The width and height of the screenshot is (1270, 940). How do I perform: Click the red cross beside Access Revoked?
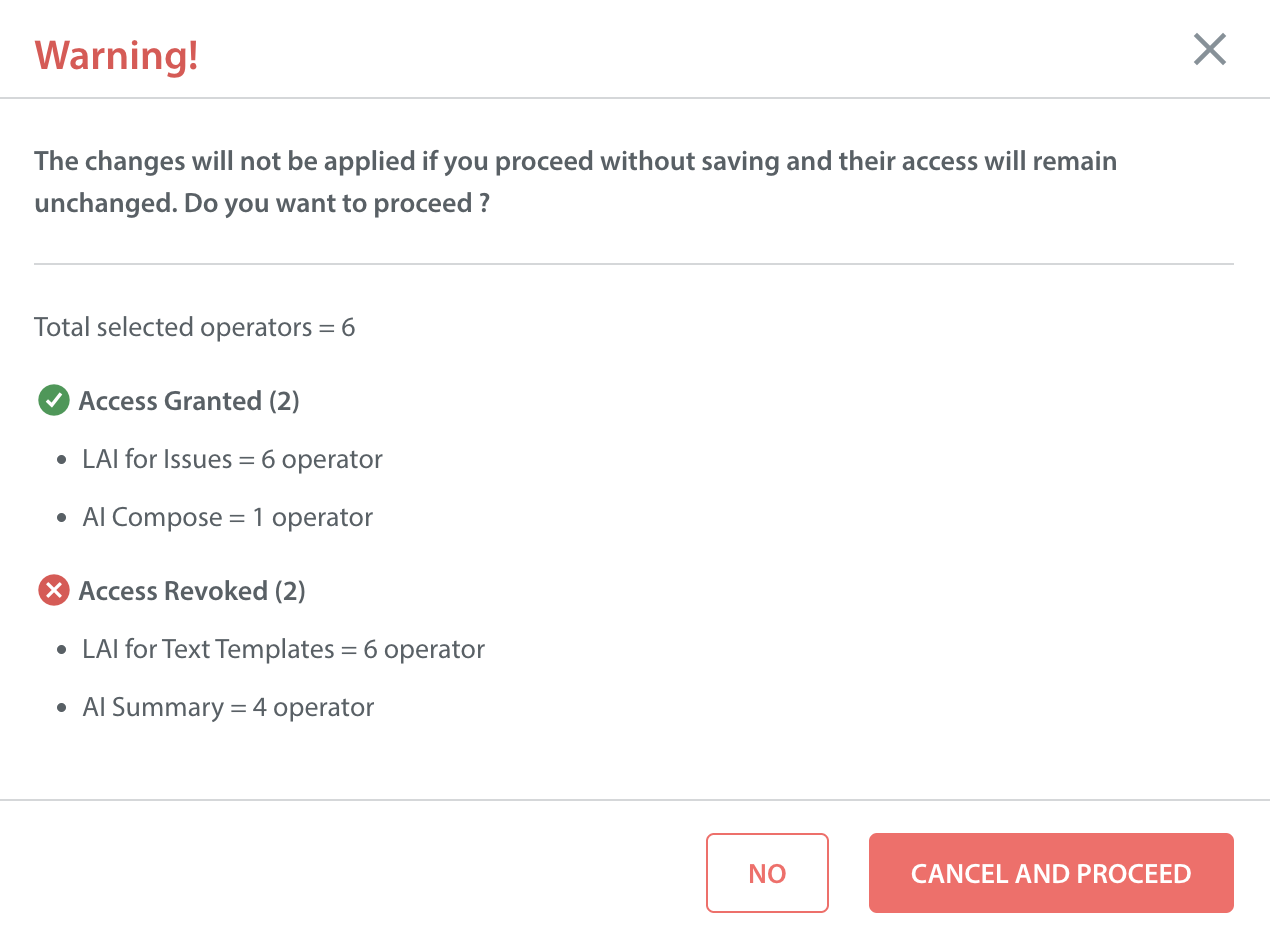[52, 591]
